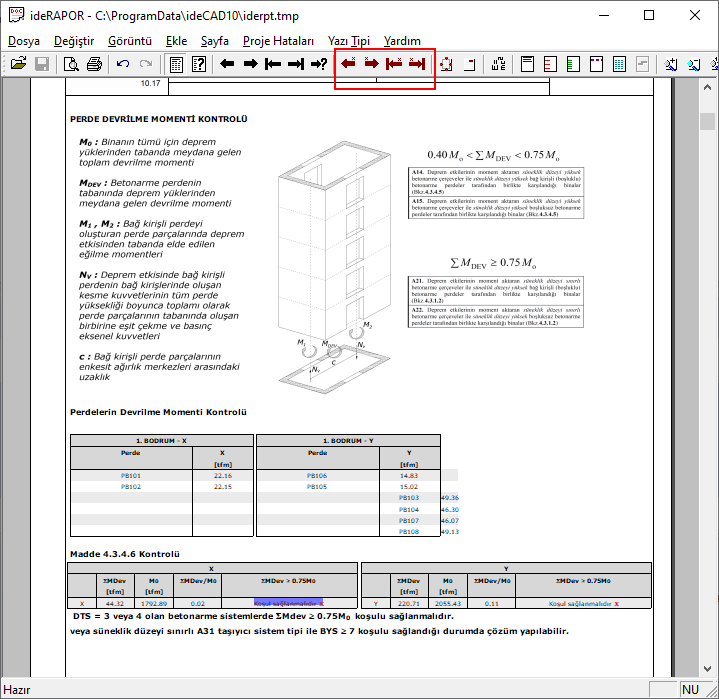The image size is (719, 699).
Task: Jump to the last page using the black arrow
Action: coord(296,64)
